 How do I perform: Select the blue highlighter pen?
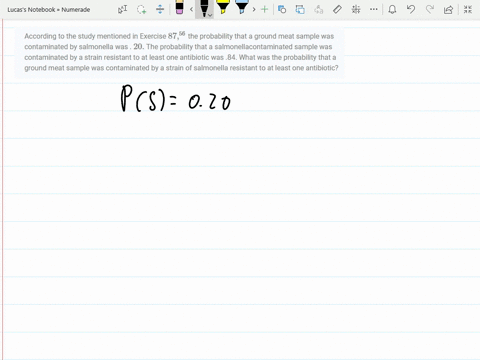(x=241, y=7)
